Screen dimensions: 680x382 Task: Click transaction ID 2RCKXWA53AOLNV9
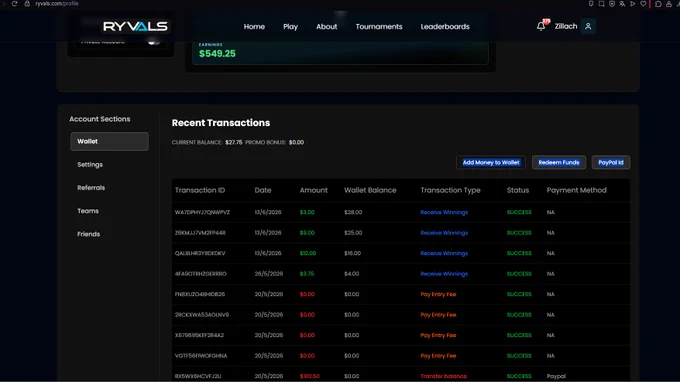(202, 315)
